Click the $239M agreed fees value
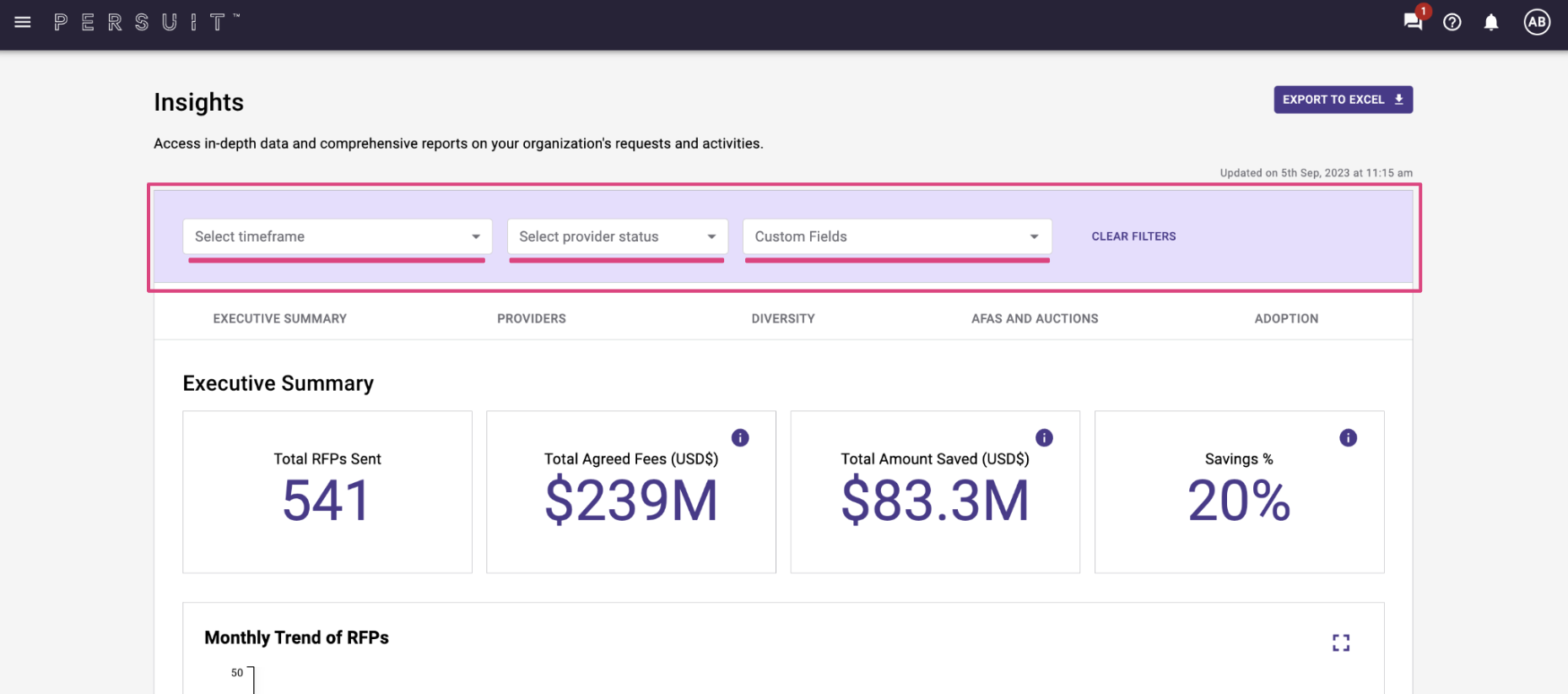This screenshot has width=1568, height=694. tap(631, 501)
